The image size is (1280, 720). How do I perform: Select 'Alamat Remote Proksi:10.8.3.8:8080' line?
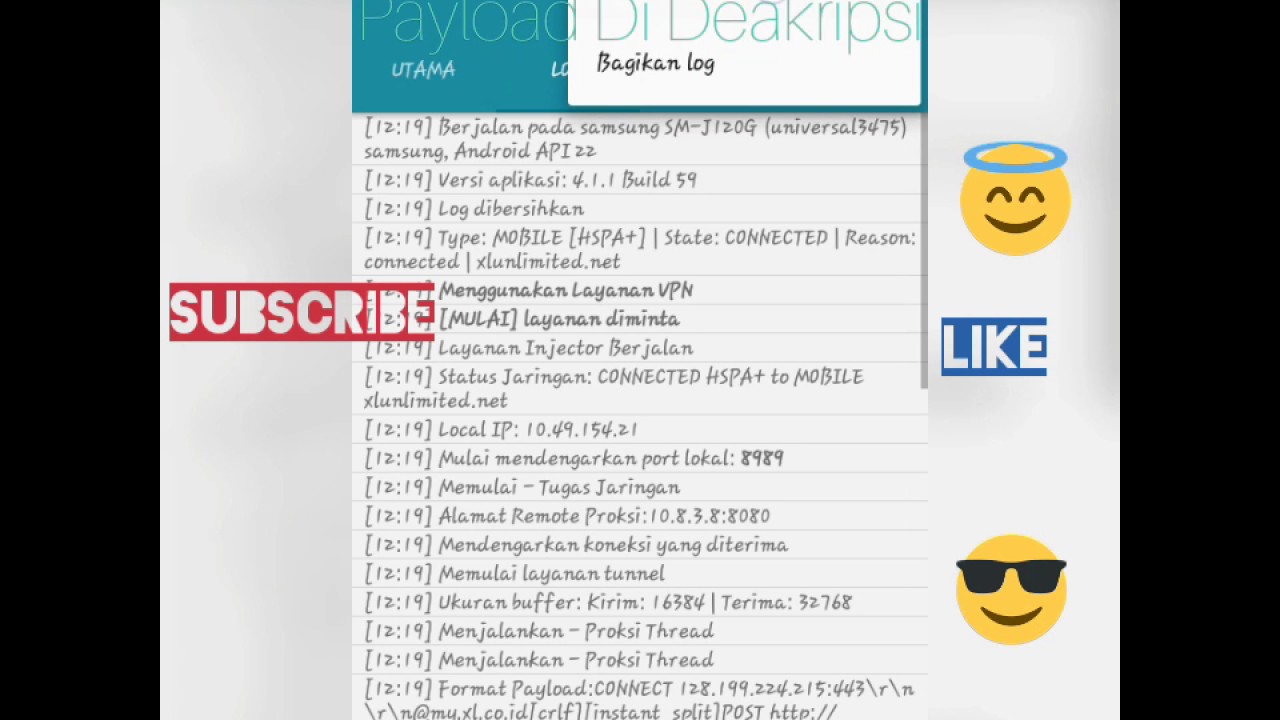click(640, 516)
